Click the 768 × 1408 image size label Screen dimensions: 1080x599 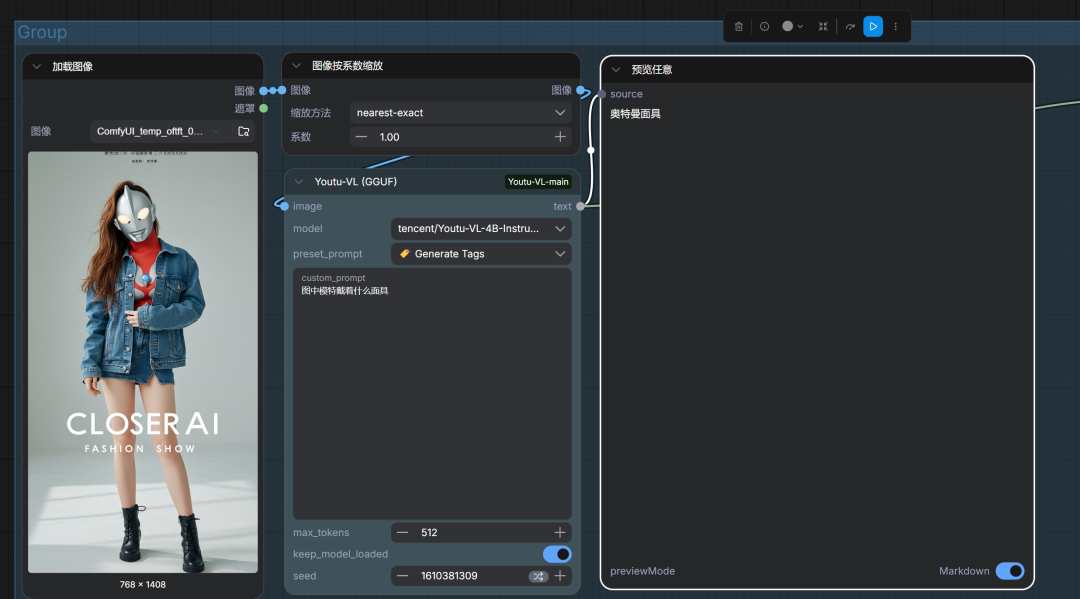(x=143, y=585)
